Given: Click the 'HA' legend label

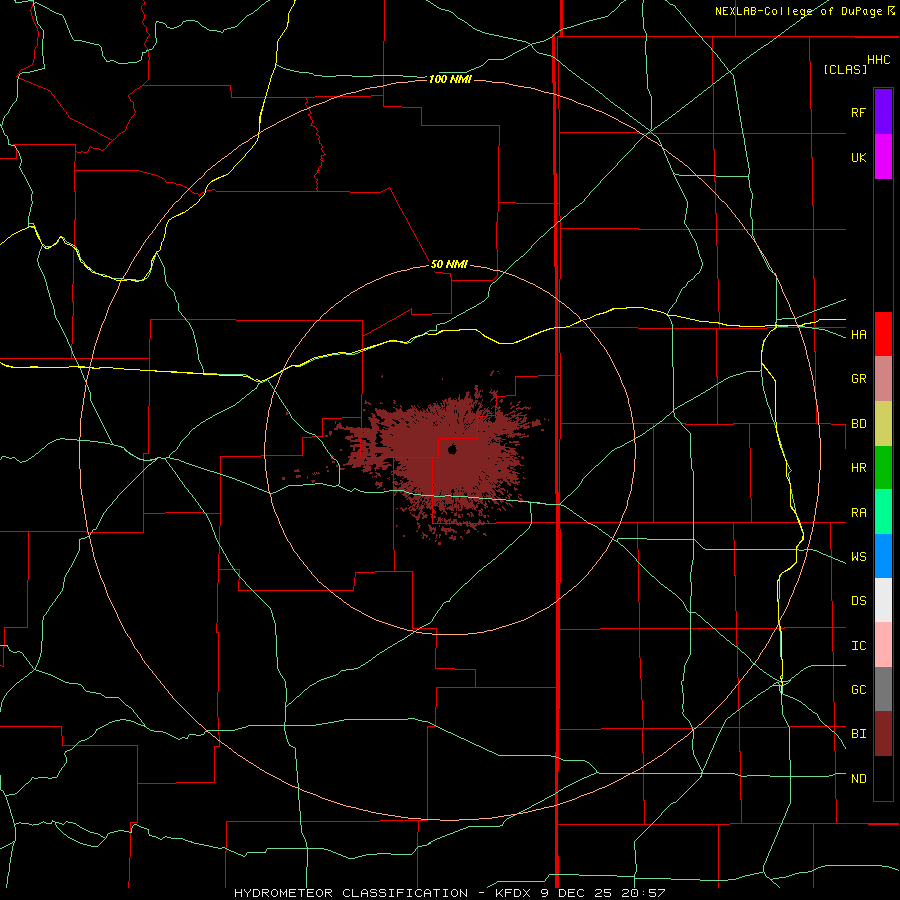Looking at the screenshot, I should [x=858, y=335].
